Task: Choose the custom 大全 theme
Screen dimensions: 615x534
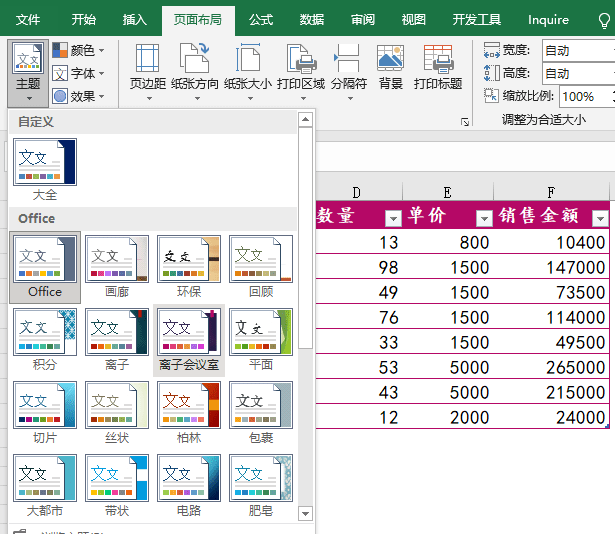Action: pyautogui.click(x=45, y=163)
